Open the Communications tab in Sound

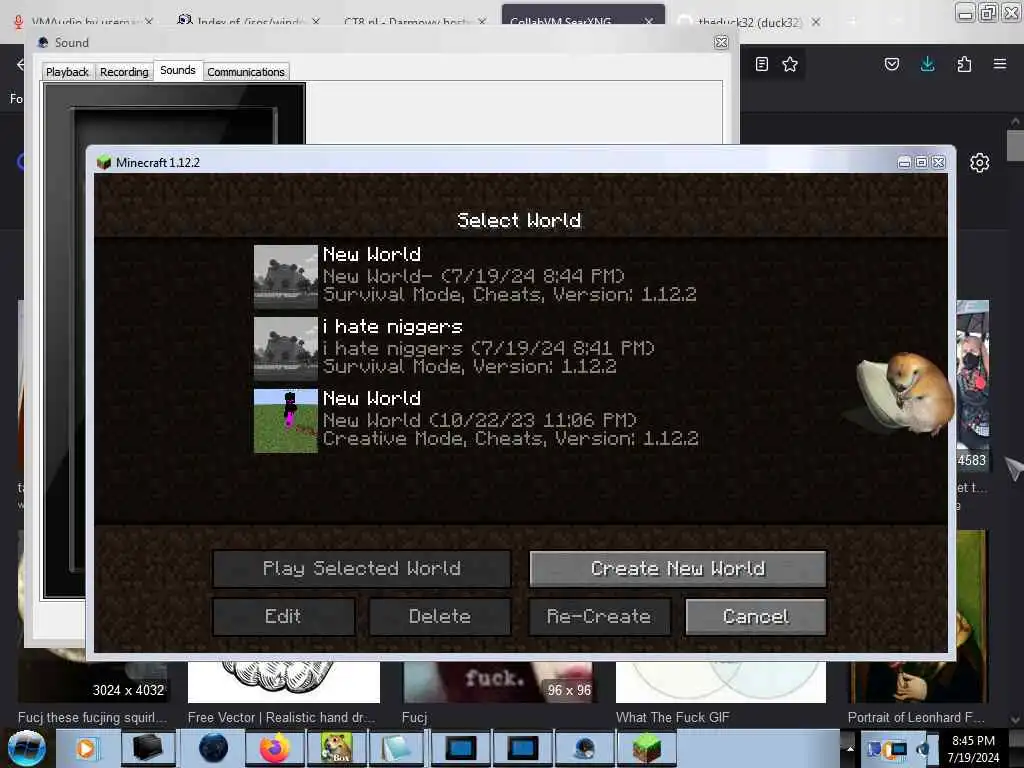246,72
